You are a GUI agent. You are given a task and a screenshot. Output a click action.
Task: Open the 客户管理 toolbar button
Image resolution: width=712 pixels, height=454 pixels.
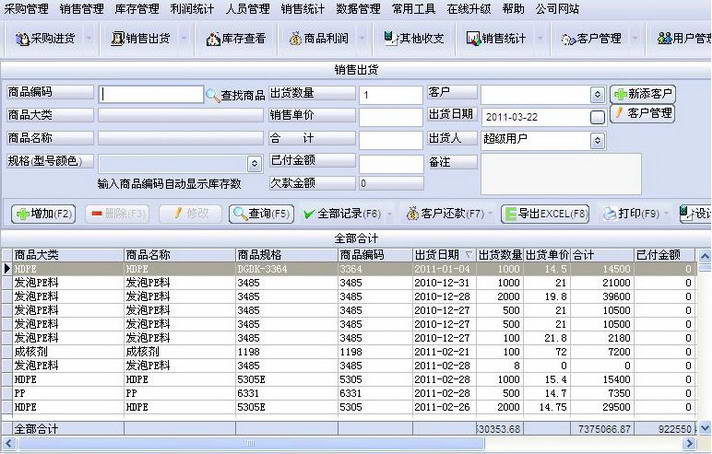(x=591, y=39)
